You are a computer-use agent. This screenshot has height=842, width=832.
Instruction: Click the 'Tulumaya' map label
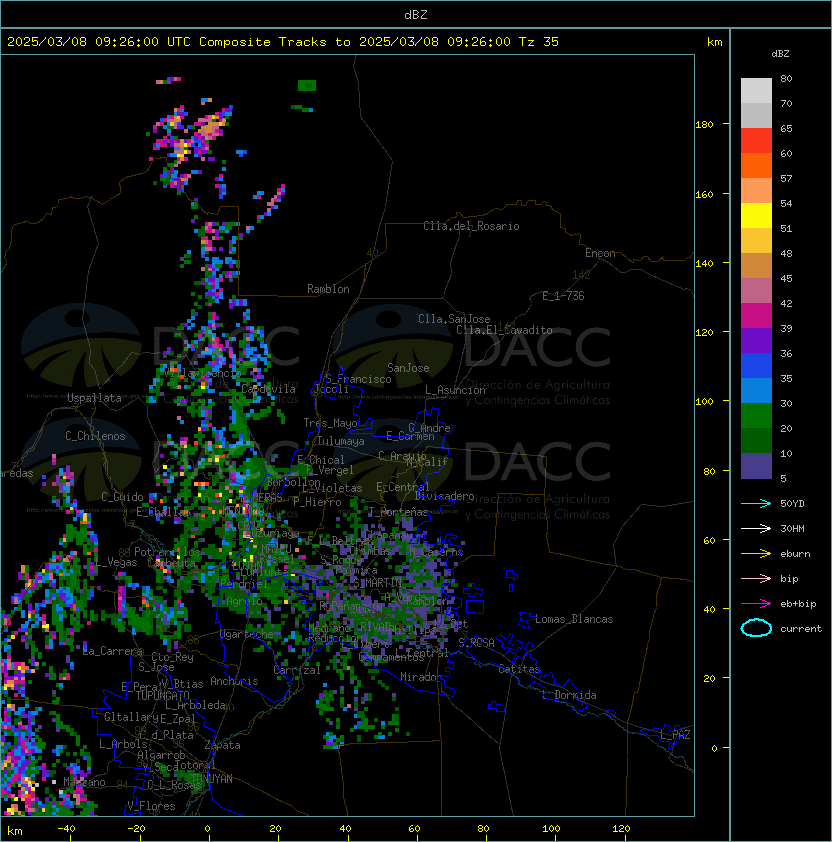pyautogui.click(x=341, y=441)
